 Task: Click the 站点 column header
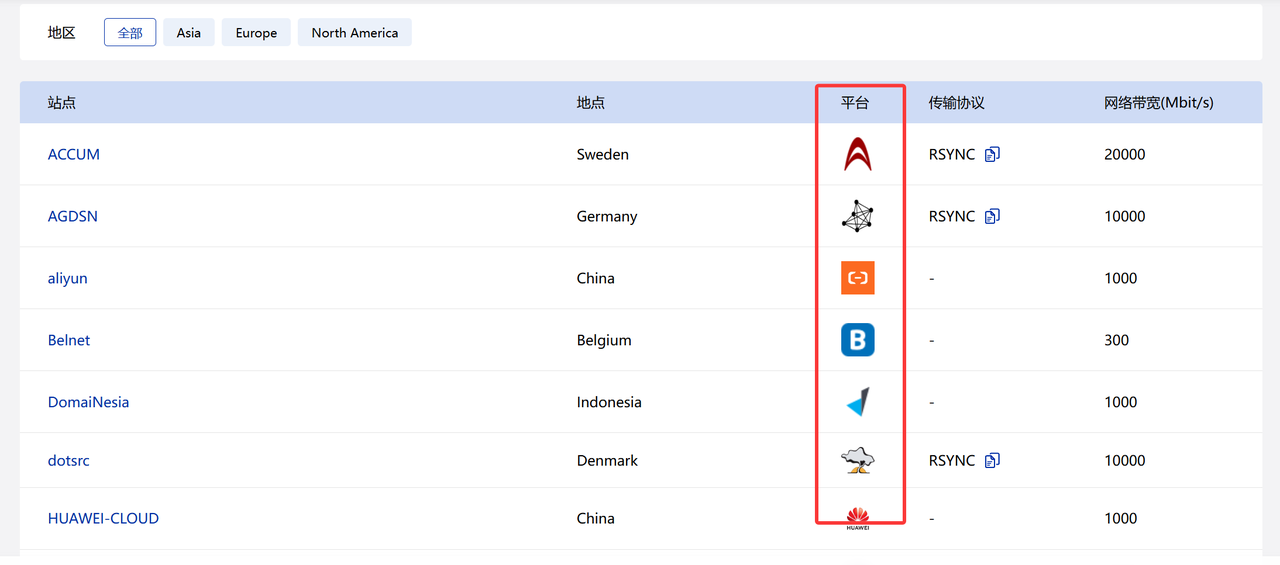(62, 102)
